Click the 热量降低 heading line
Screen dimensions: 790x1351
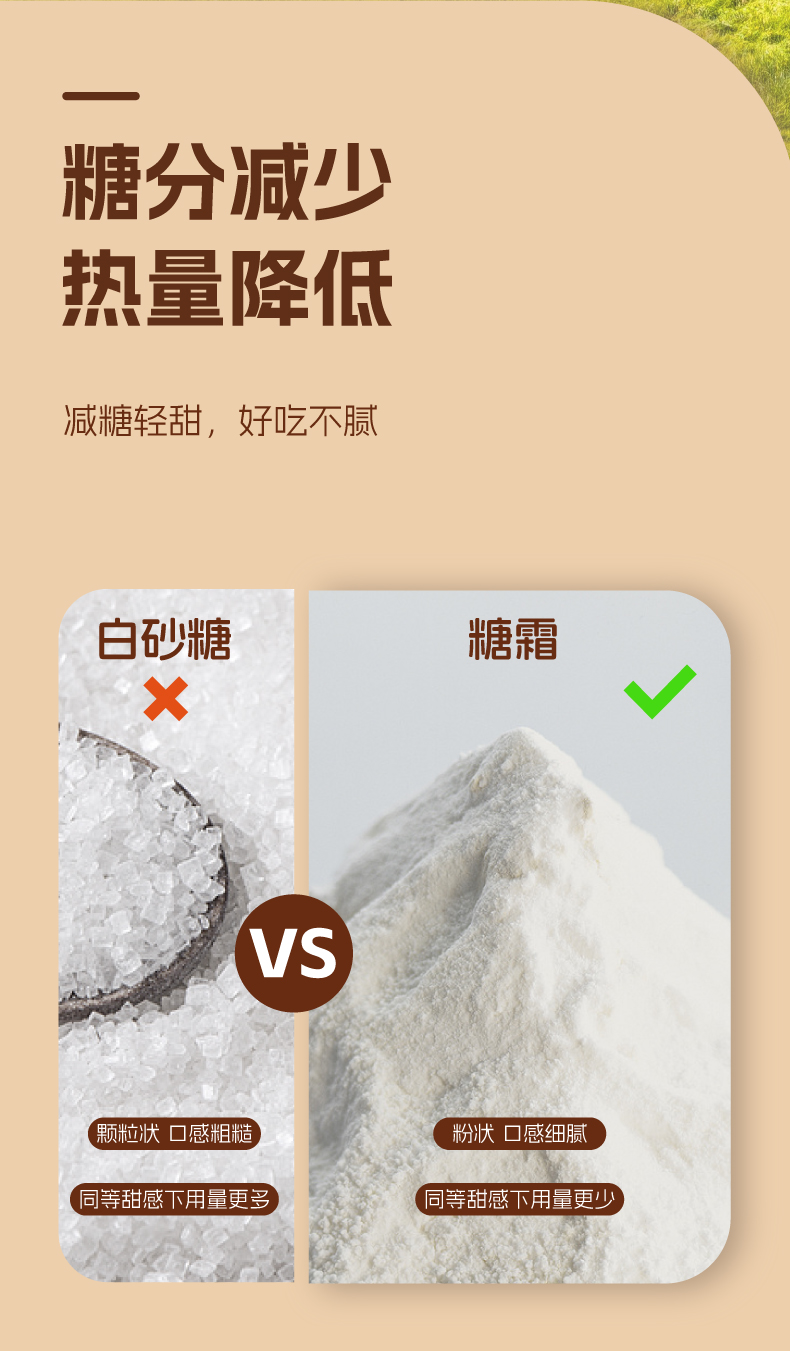click(227, 287)
